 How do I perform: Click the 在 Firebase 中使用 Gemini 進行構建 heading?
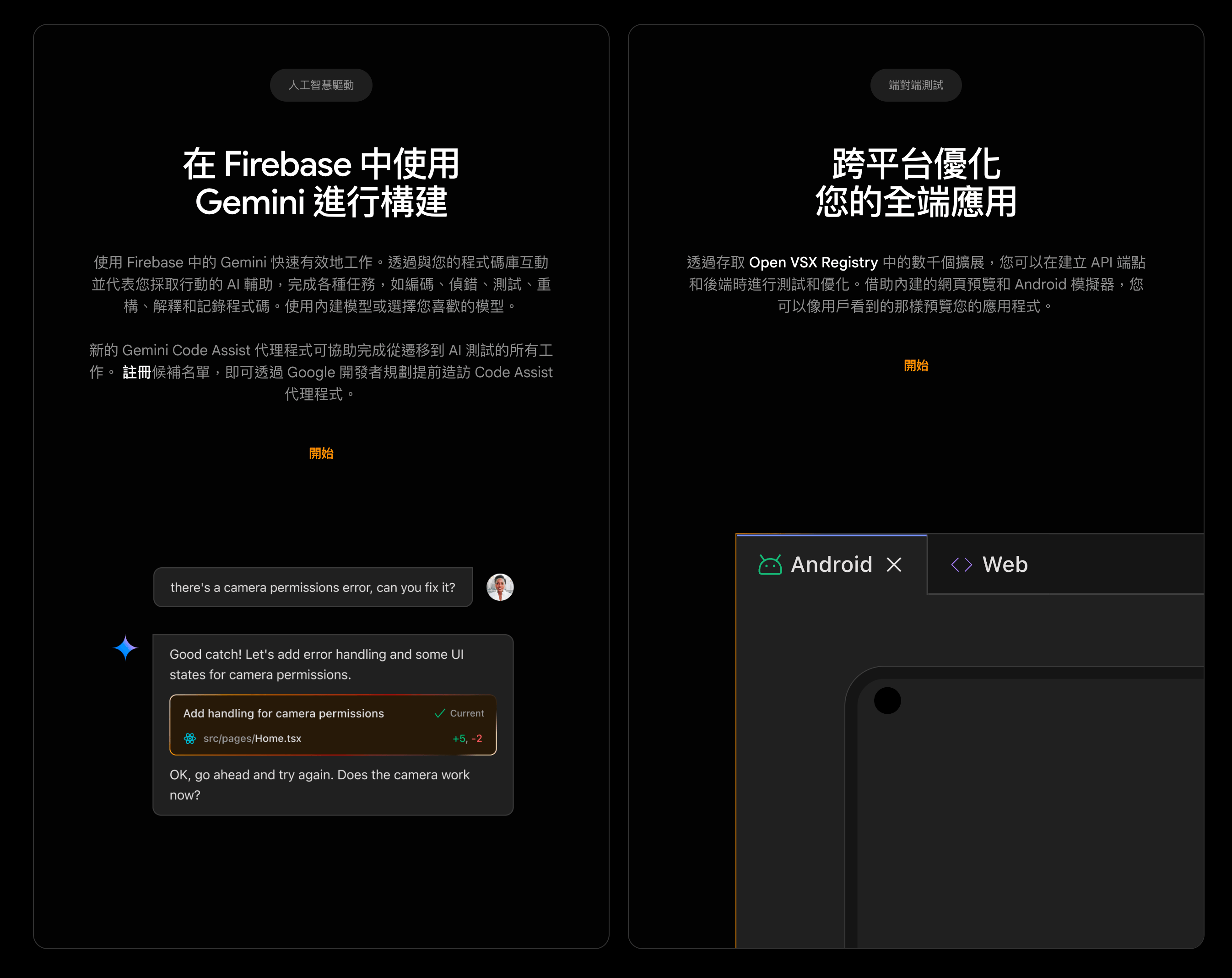click(x=321, y=182)
